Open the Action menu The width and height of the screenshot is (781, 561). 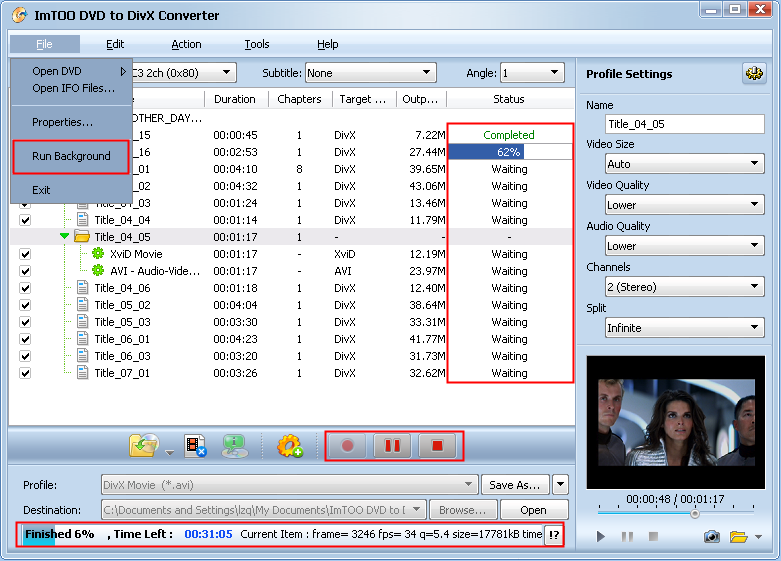[186, 44]
